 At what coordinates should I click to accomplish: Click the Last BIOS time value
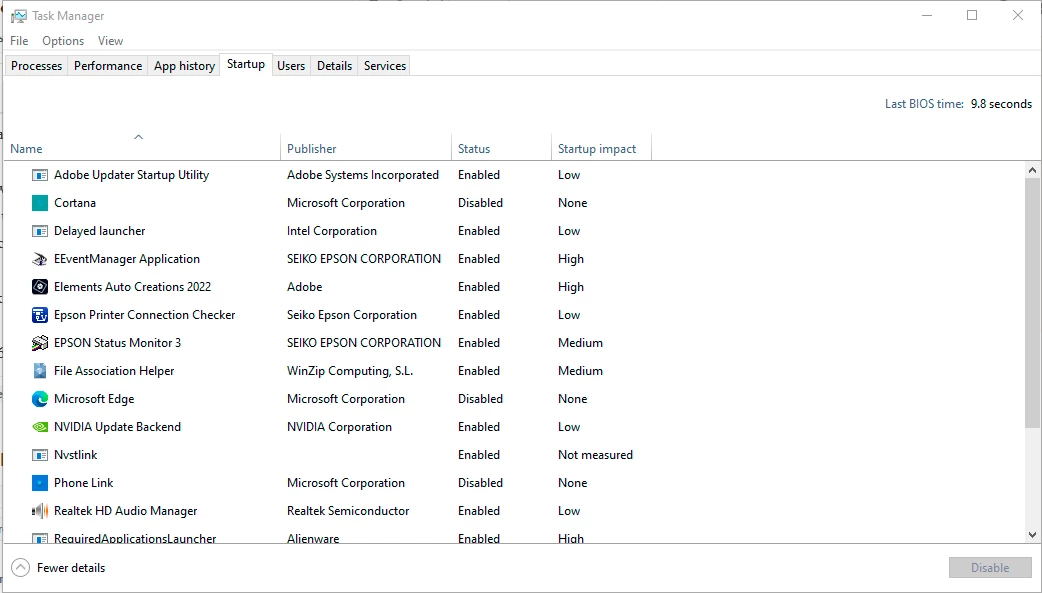click(x=1001, y=104)
